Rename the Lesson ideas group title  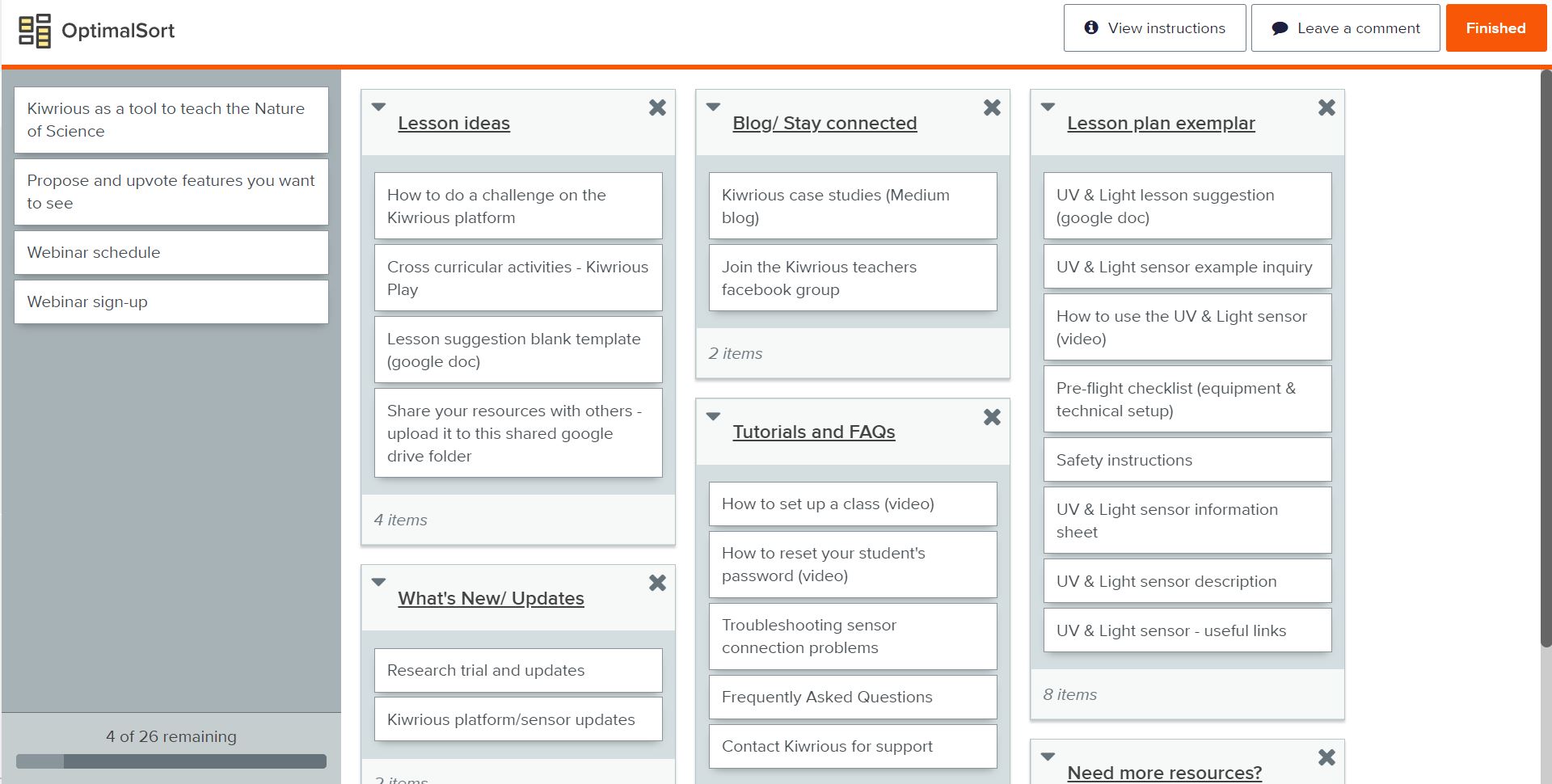[453, 123]
